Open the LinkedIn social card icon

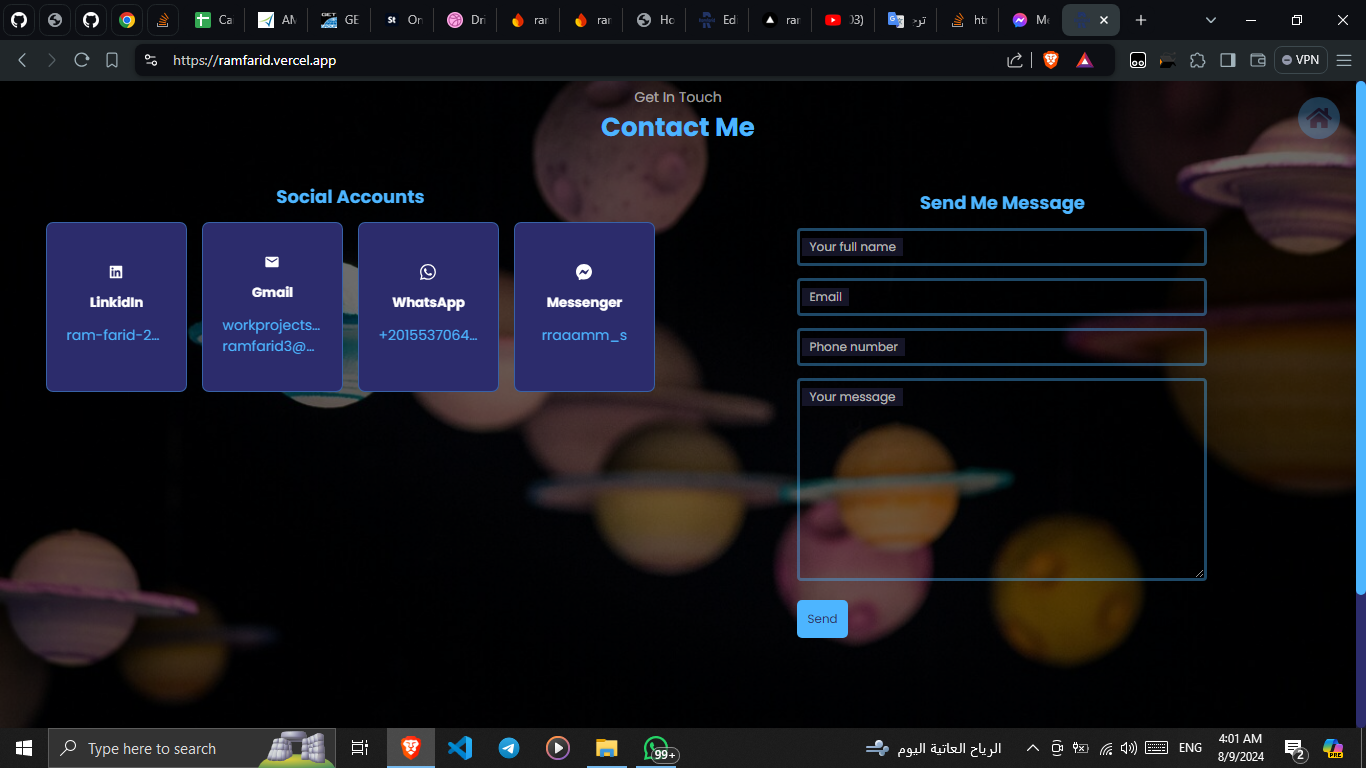click(x=116, y=272)
